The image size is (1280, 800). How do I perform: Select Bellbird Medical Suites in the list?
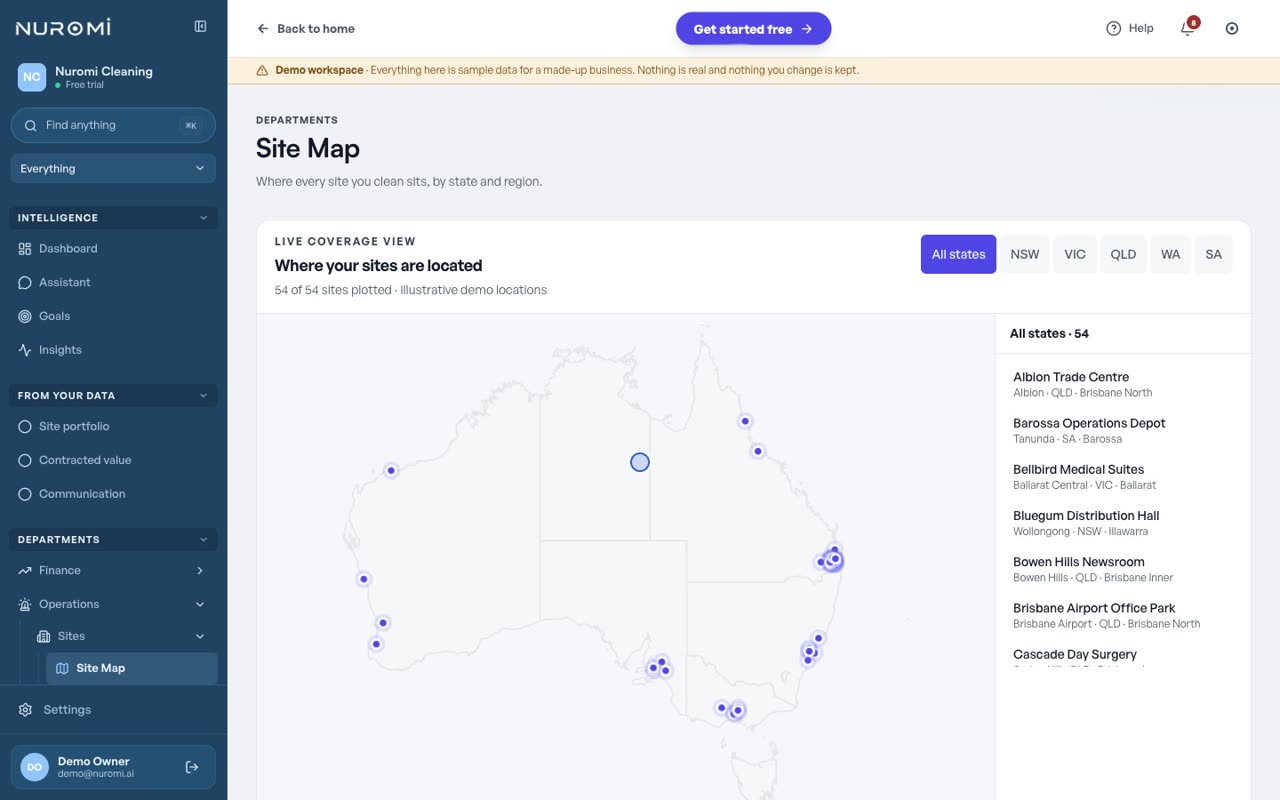[1122, 477]
